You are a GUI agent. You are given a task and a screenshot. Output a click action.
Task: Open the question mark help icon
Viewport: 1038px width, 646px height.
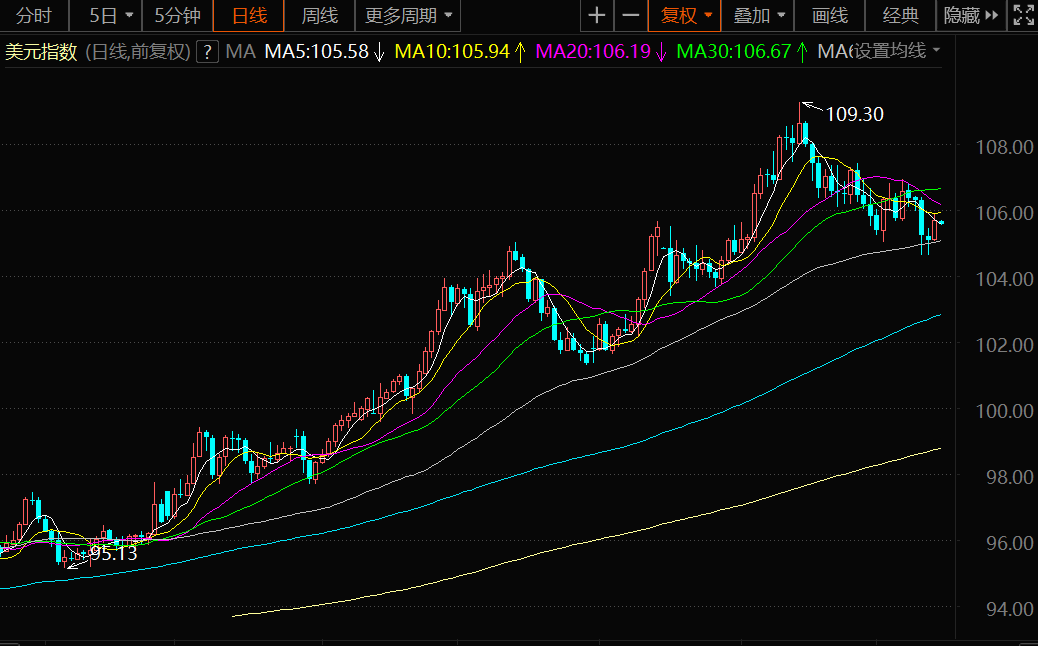(x=207, y=51)
